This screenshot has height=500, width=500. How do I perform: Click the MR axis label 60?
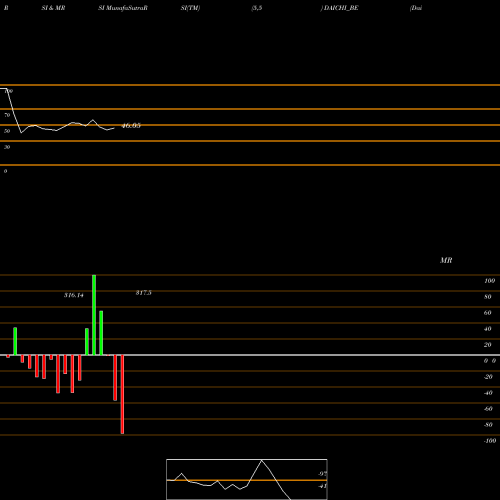(488, 313)
